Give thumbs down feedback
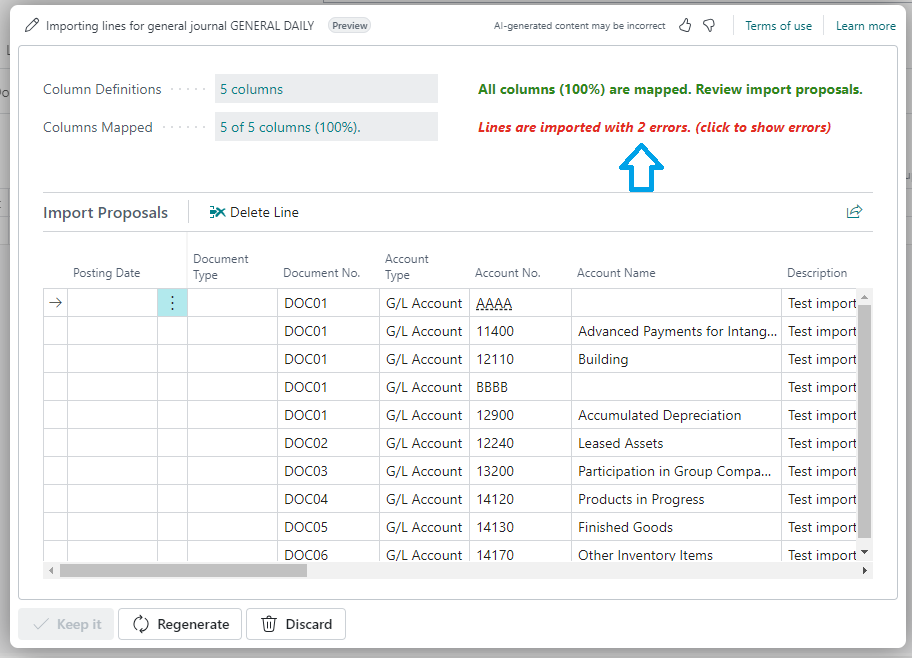 (x=709, y=26)
